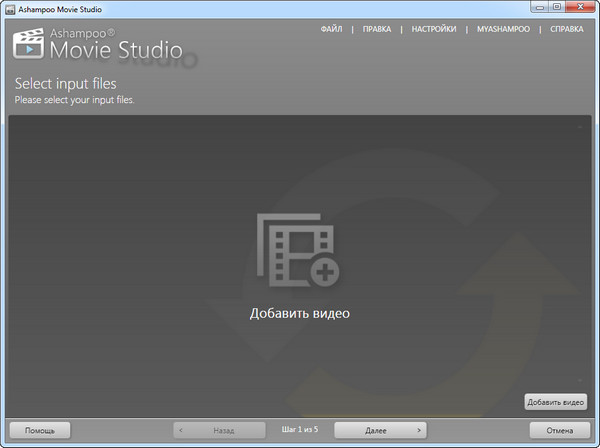Click the Назад back button

[x=219, y=430]
